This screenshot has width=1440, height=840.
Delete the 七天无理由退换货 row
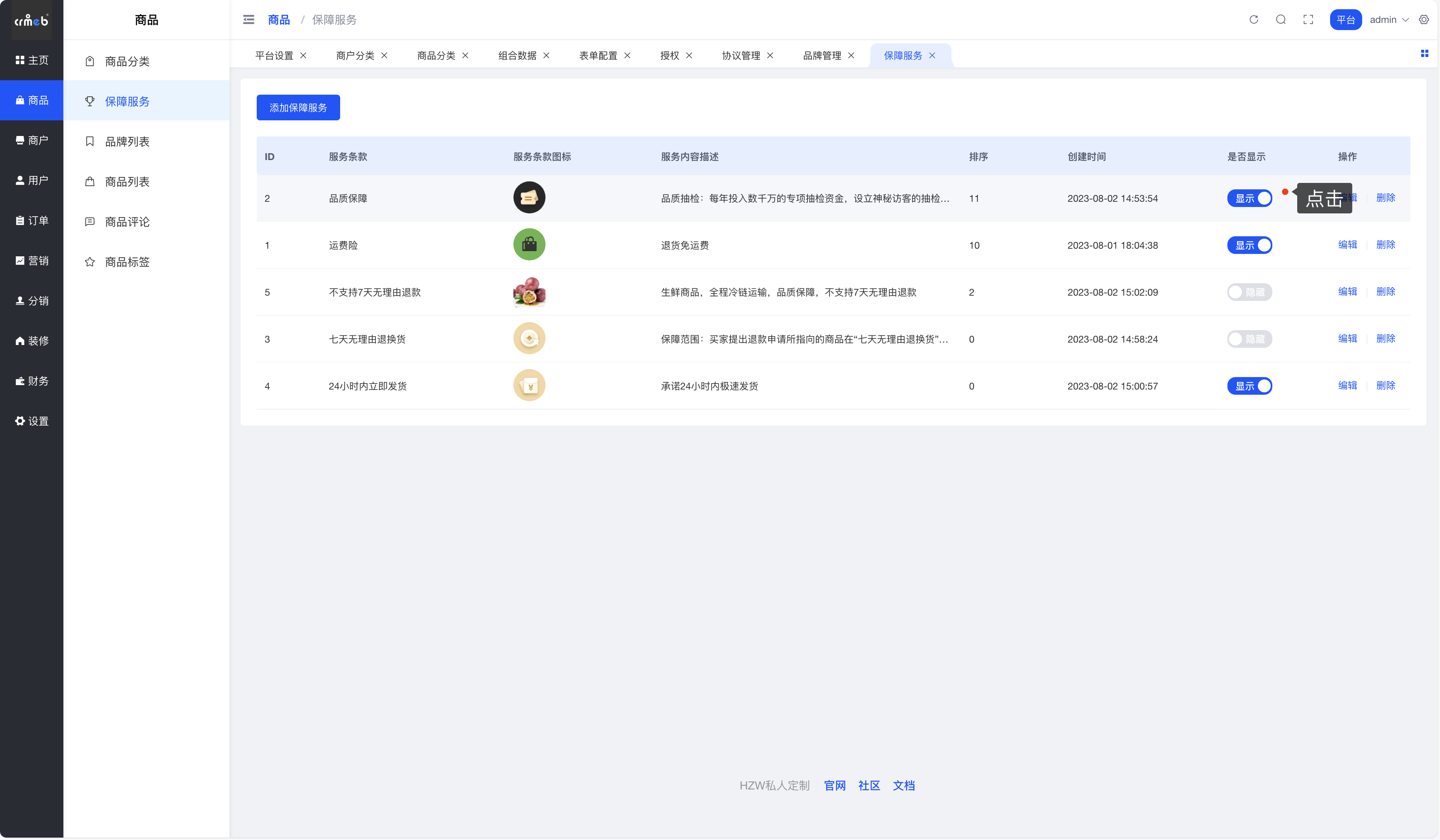pyautogui.click(x=1385, y=338)
